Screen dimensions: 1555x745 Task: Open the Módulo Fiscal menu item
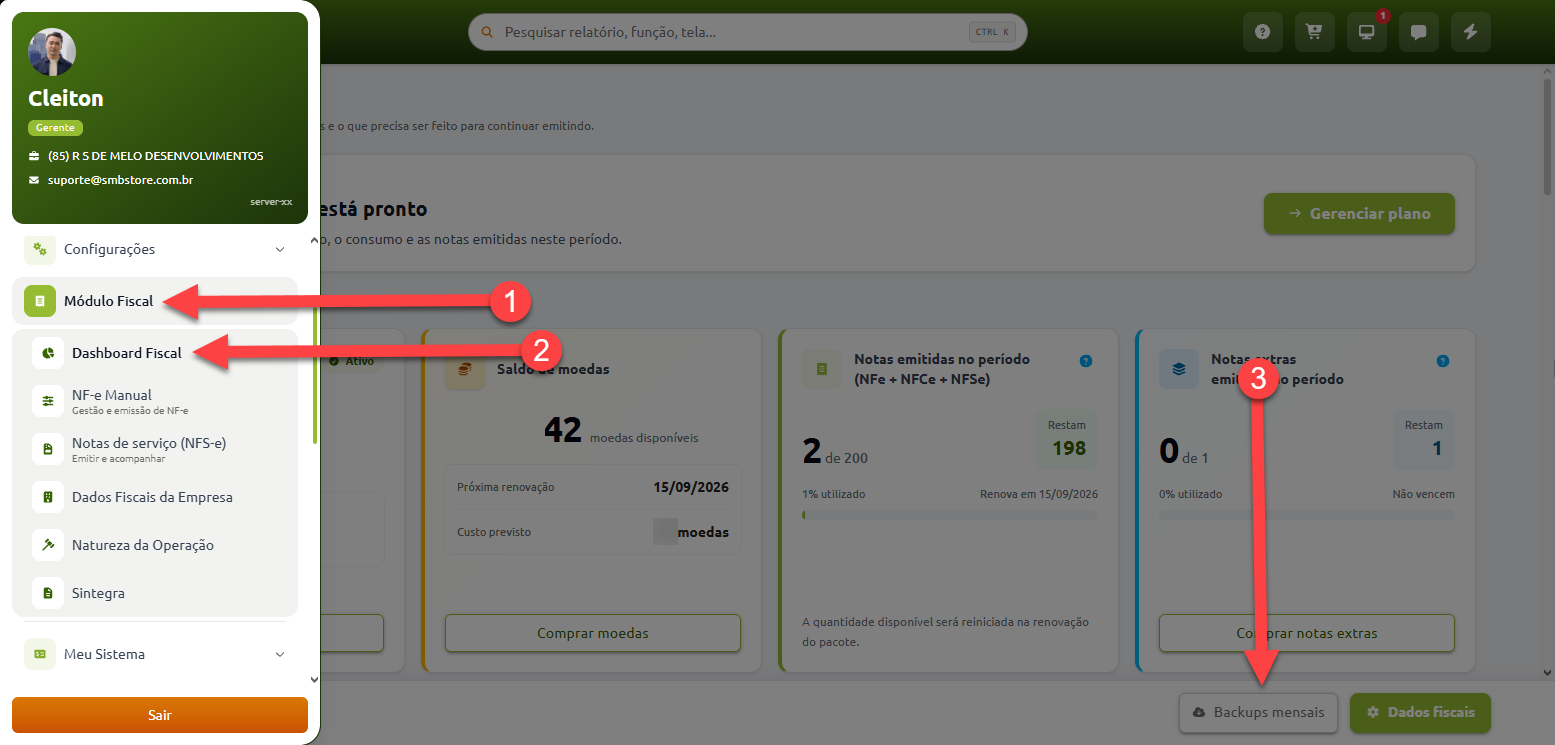click(155, 301)
